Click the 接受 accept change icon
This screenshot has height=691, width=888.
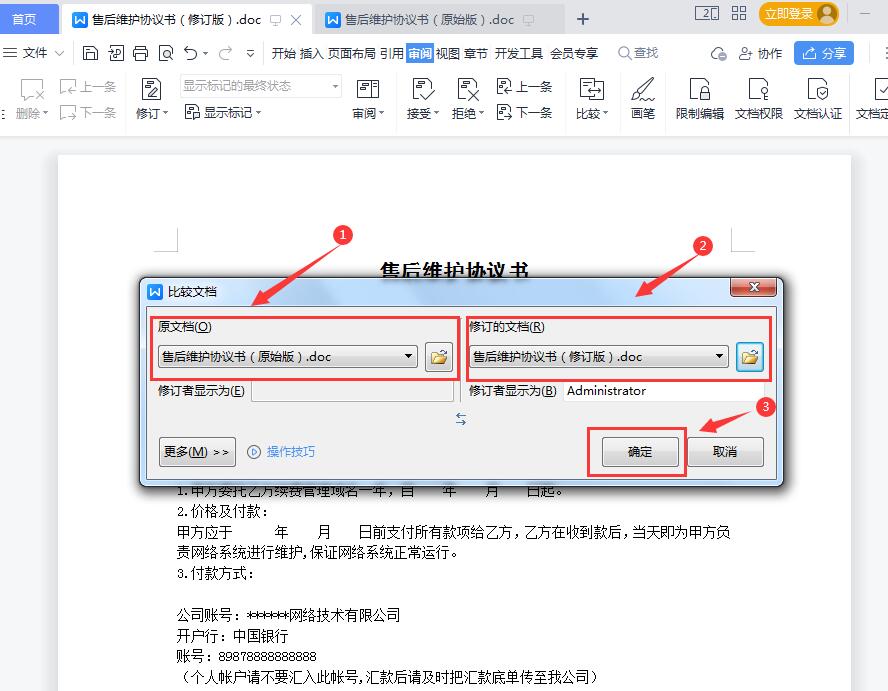click(x=423, y=89)
